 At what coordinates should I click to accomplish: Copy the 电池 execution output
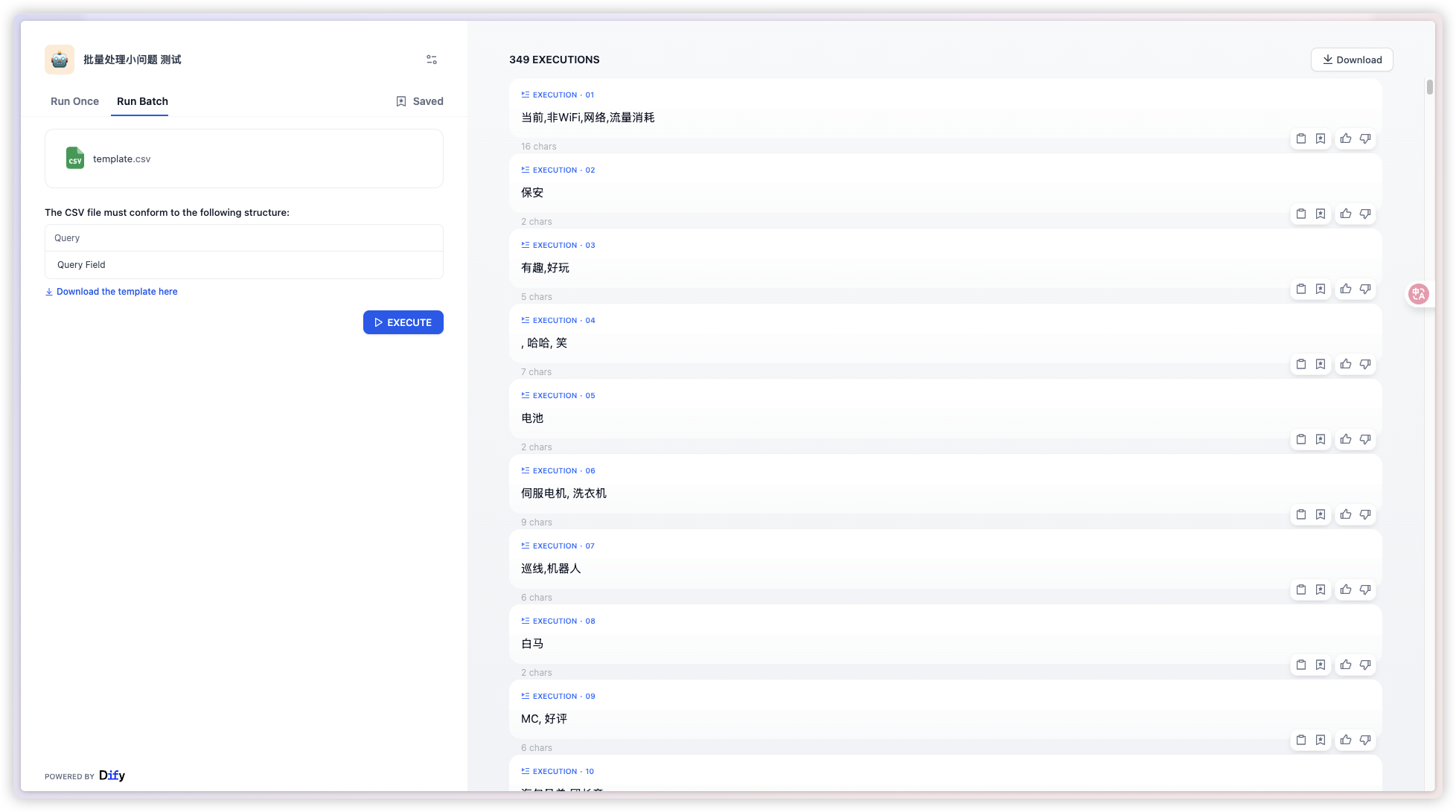coord(1301,439)
